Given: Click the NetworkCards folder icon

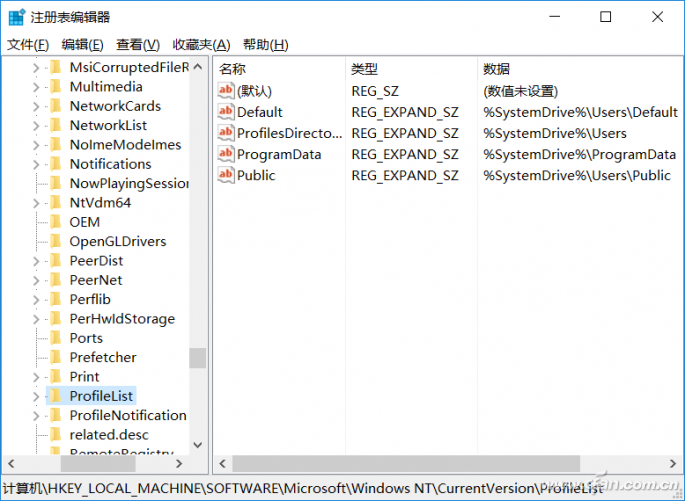Looking at the screenshot, I should click(x=56, y=106).
